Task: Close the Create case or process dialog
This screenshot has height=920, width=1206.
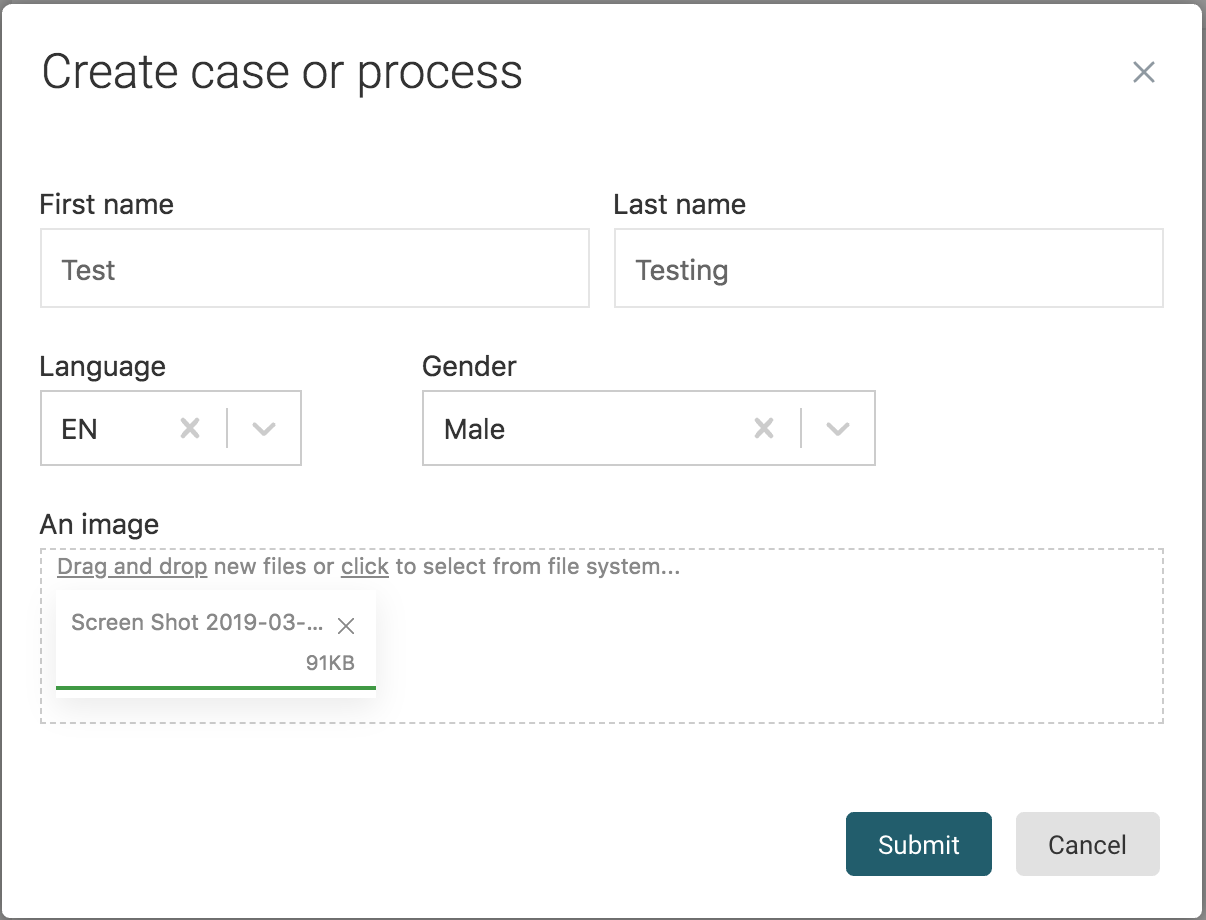Action: pos(1143,72)
